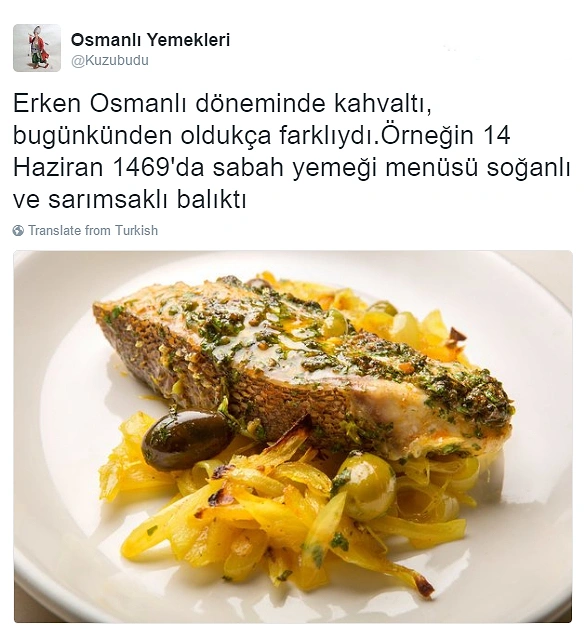Click the tweet text about Ottoman breakfast
587x629 pixels.
pos(292,151)
